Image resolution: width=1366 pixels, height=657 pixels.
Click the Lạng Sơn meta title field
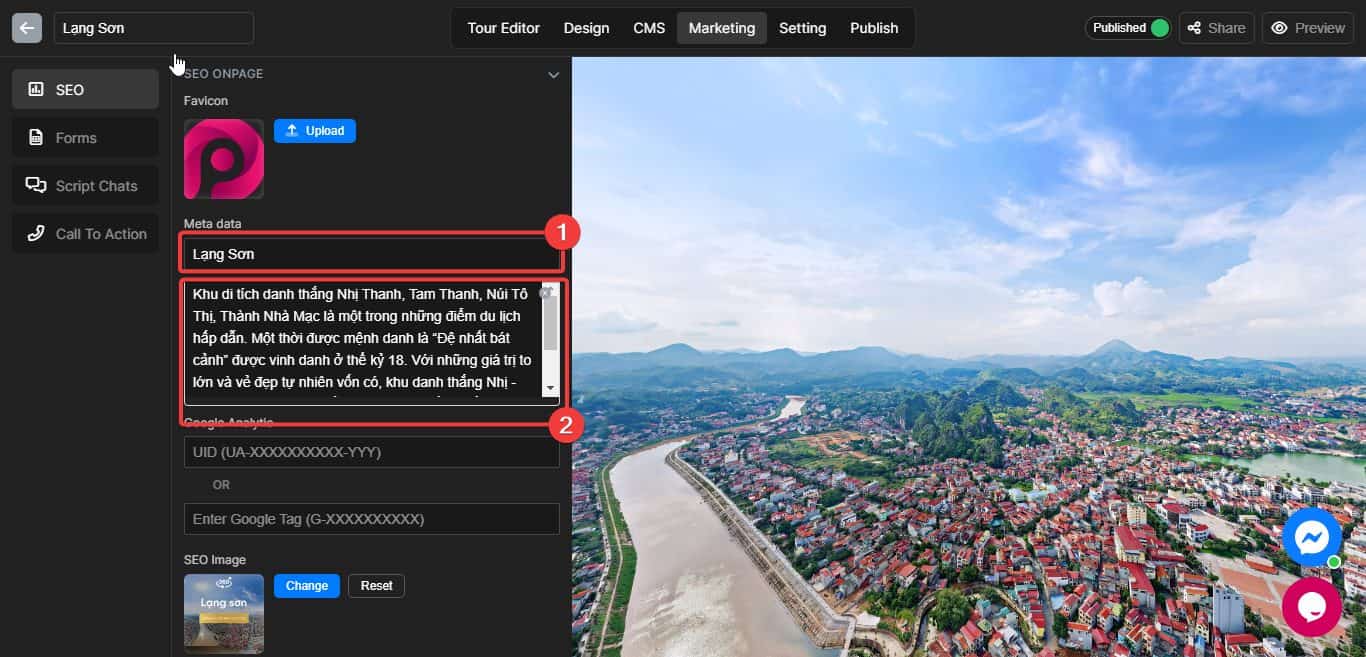pos(371,253)
